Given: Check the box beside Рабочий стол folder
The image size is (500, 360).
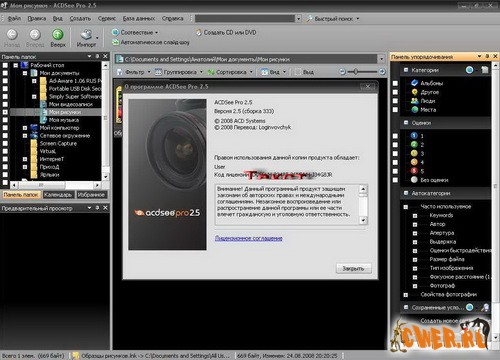Looking at the screenshot, I should click(5, 65).
